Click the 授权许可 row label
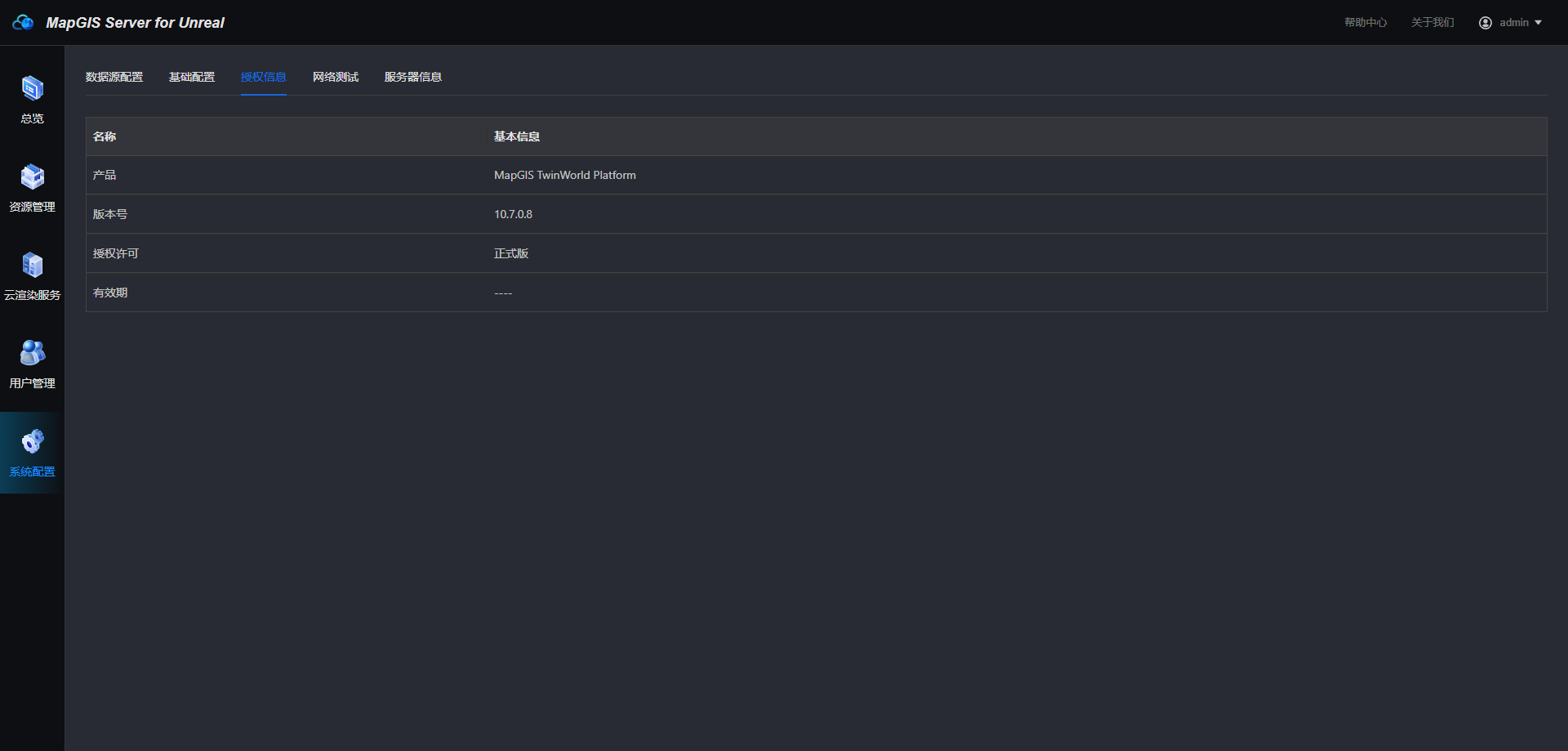This screenshot has height=751, width=1568. point(116,253)
